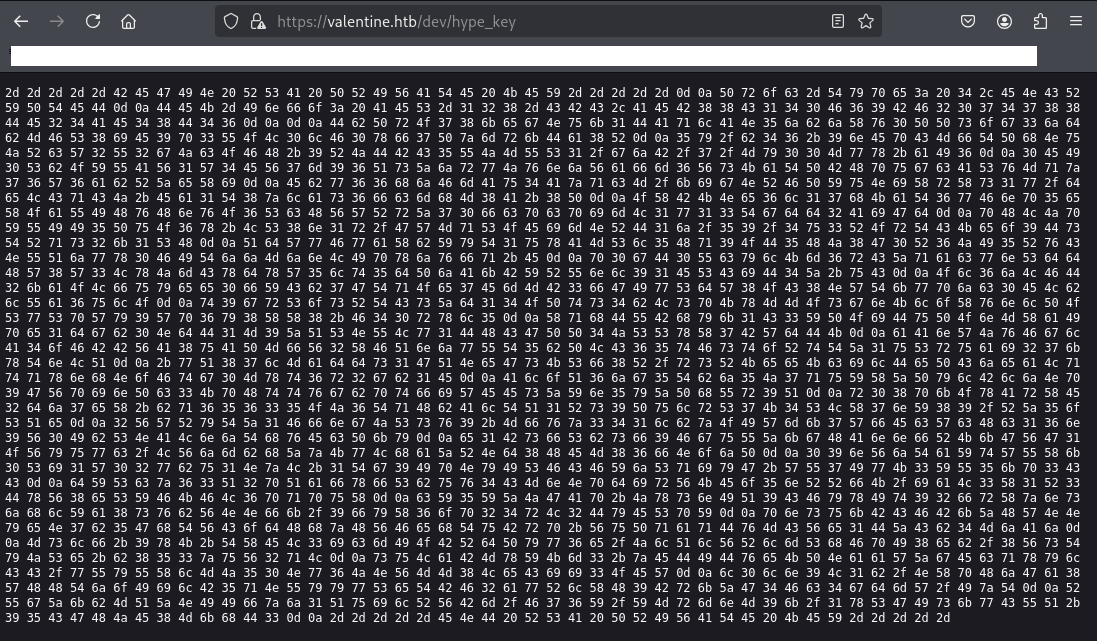Open the tracking protection shield panel
Viewport: 1097px width, 641px height.
click(x=231, y=21)
